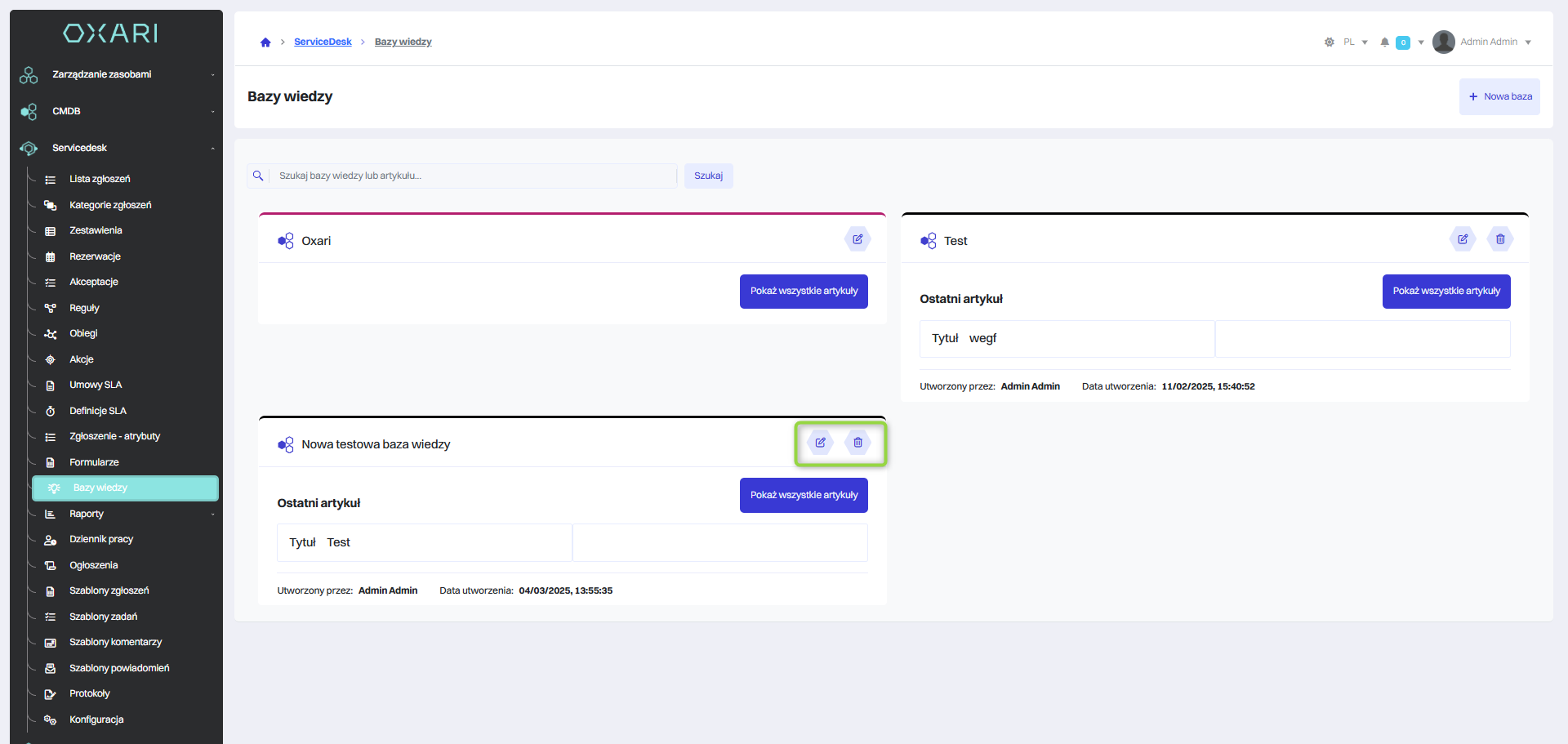The width and height of the screenshot is (1568, 744).
Task: Click the search magnifier icon
Action: 258,176
